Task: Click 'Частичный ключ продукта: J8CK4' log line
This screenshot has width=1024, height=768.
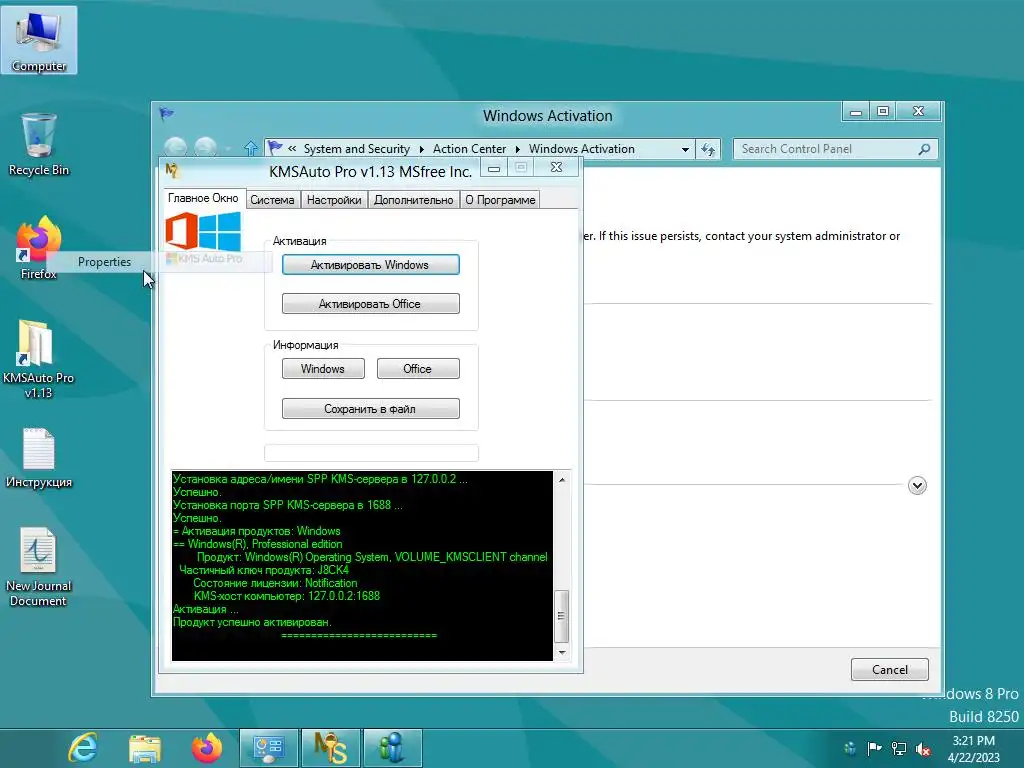Action: click(264, 570)
